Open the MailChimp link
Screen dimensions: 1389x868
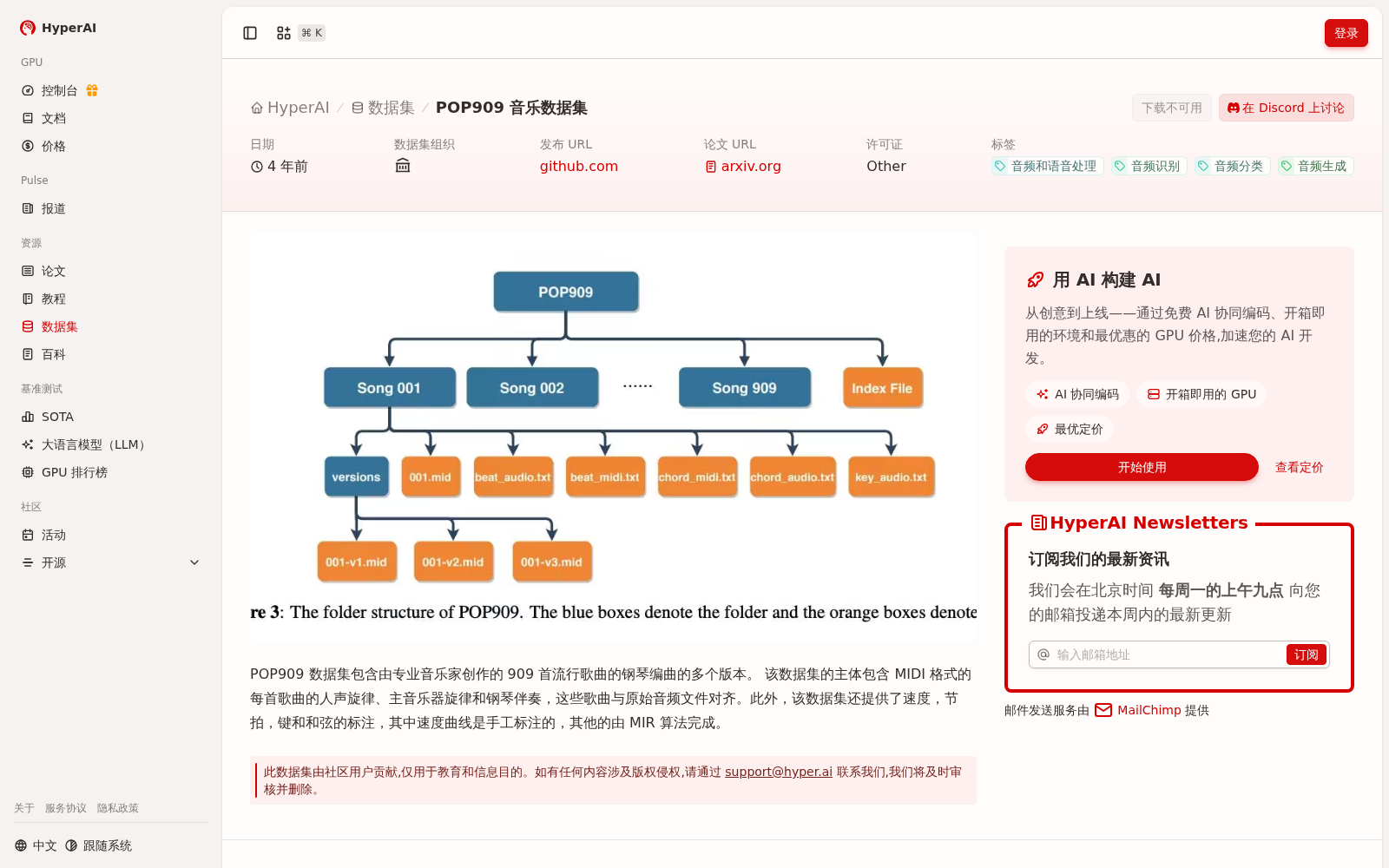[1149, 710]
